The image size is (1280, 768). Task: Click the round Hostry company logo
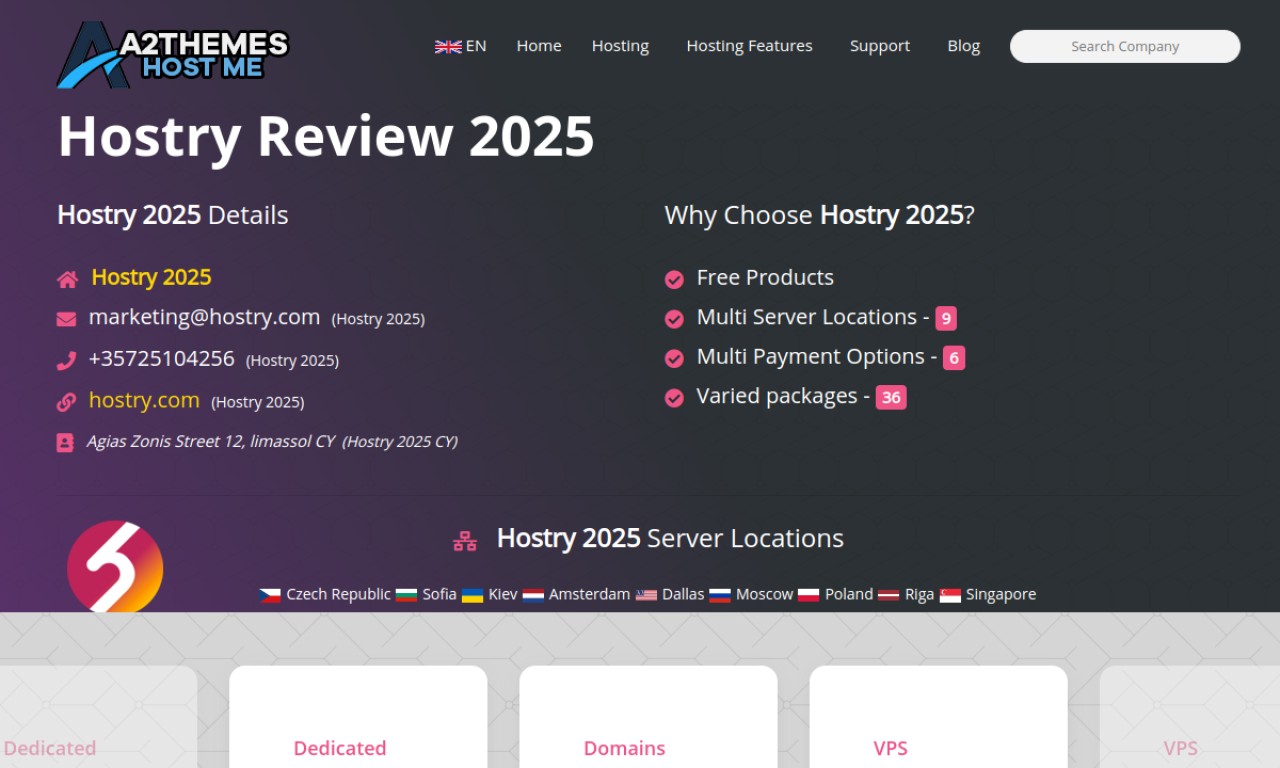tap(115, 566)
